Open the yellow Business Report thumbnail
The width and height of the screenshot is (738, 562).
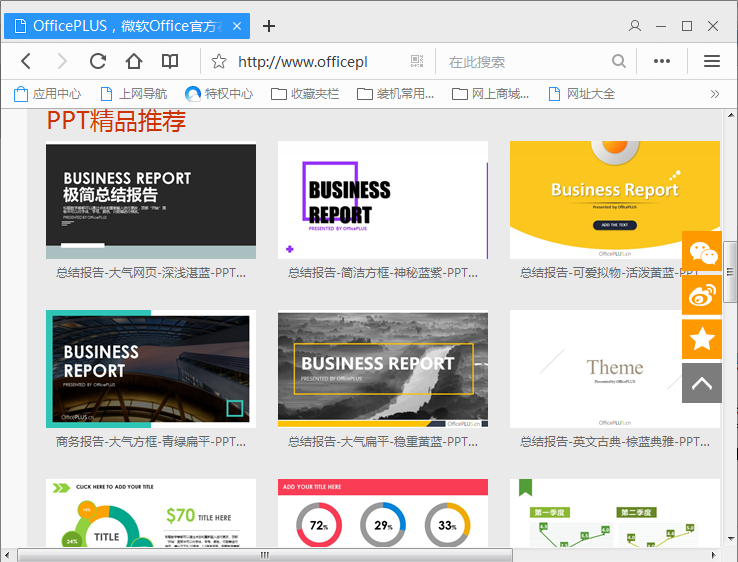click(x=615, y=200)
